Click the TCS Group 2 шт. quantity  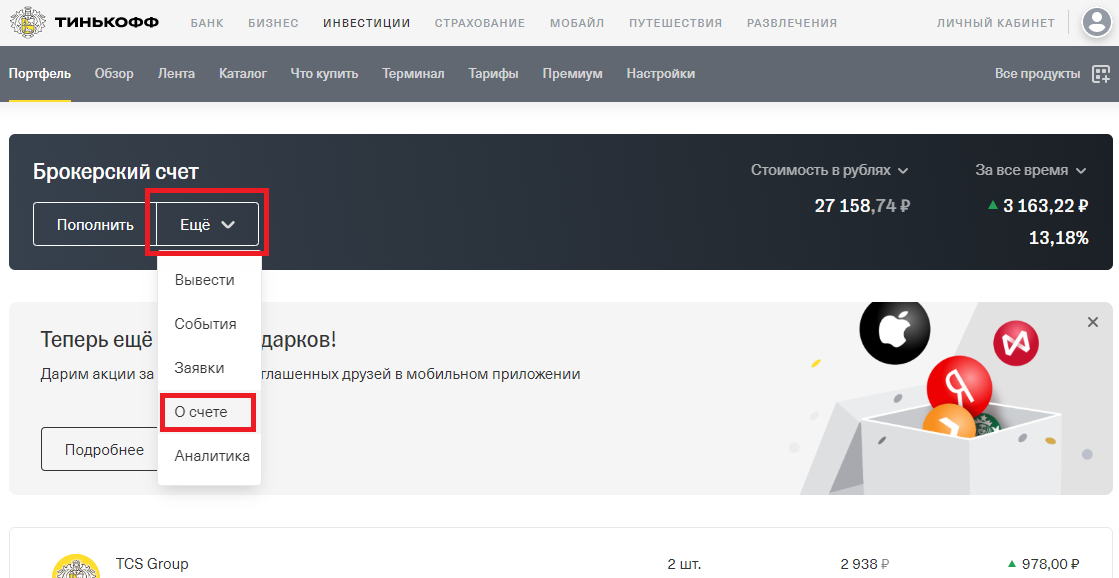point(684,564)
